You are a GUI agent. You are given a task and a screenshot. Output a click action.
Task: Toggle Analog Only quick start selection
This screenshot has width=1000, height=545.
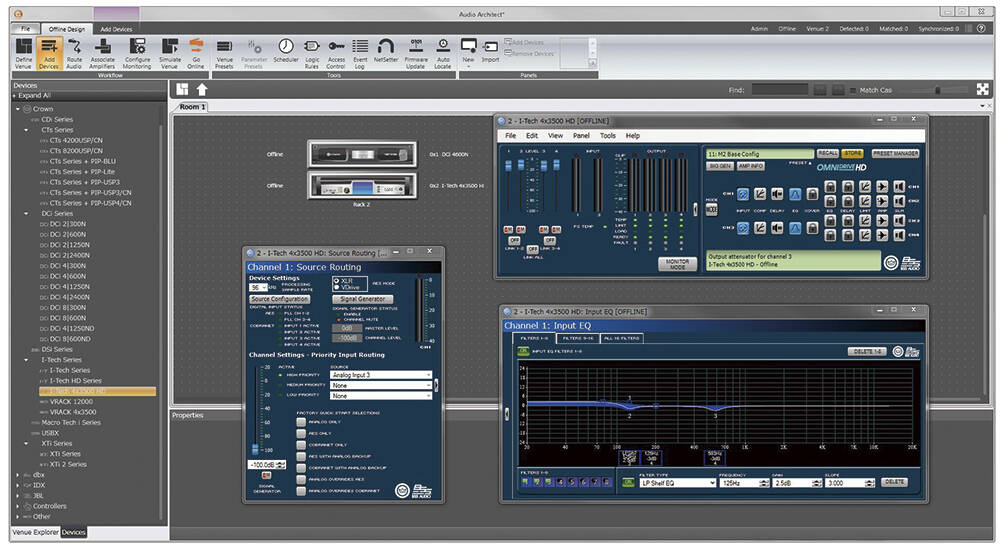(301, 421)
